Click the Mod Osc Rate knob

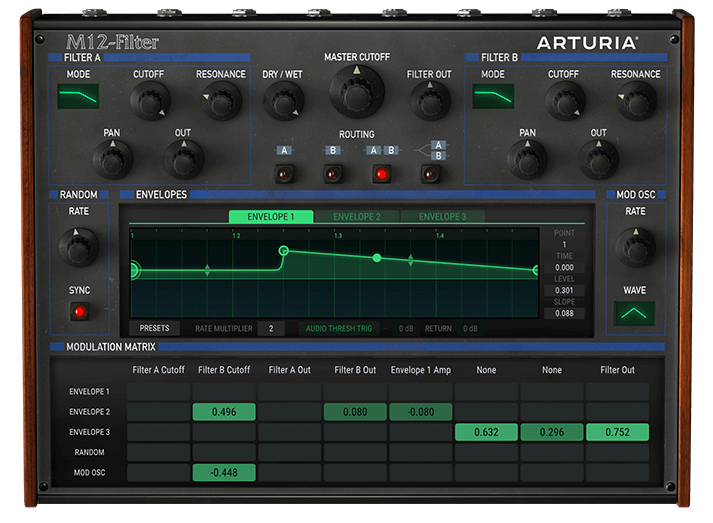pos(635,247)
